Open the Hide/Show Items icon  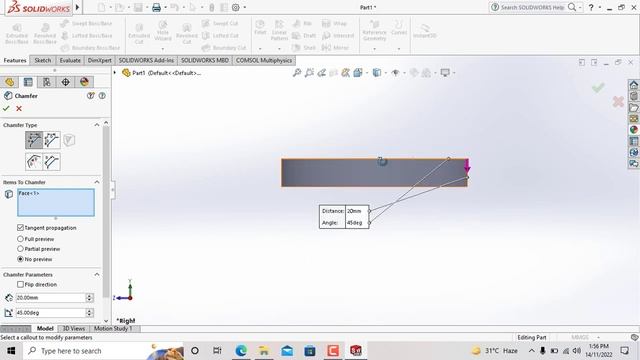click(x=396, y=73)
